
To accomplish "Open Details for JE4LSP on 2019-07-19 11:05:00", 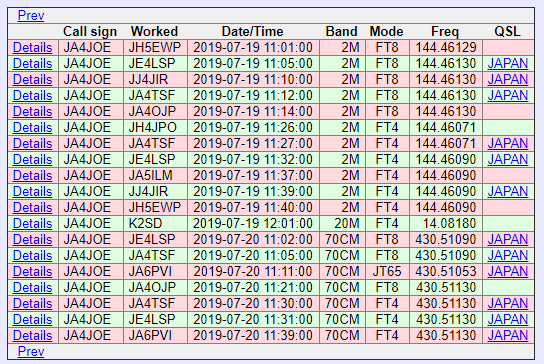I will 32,64.
